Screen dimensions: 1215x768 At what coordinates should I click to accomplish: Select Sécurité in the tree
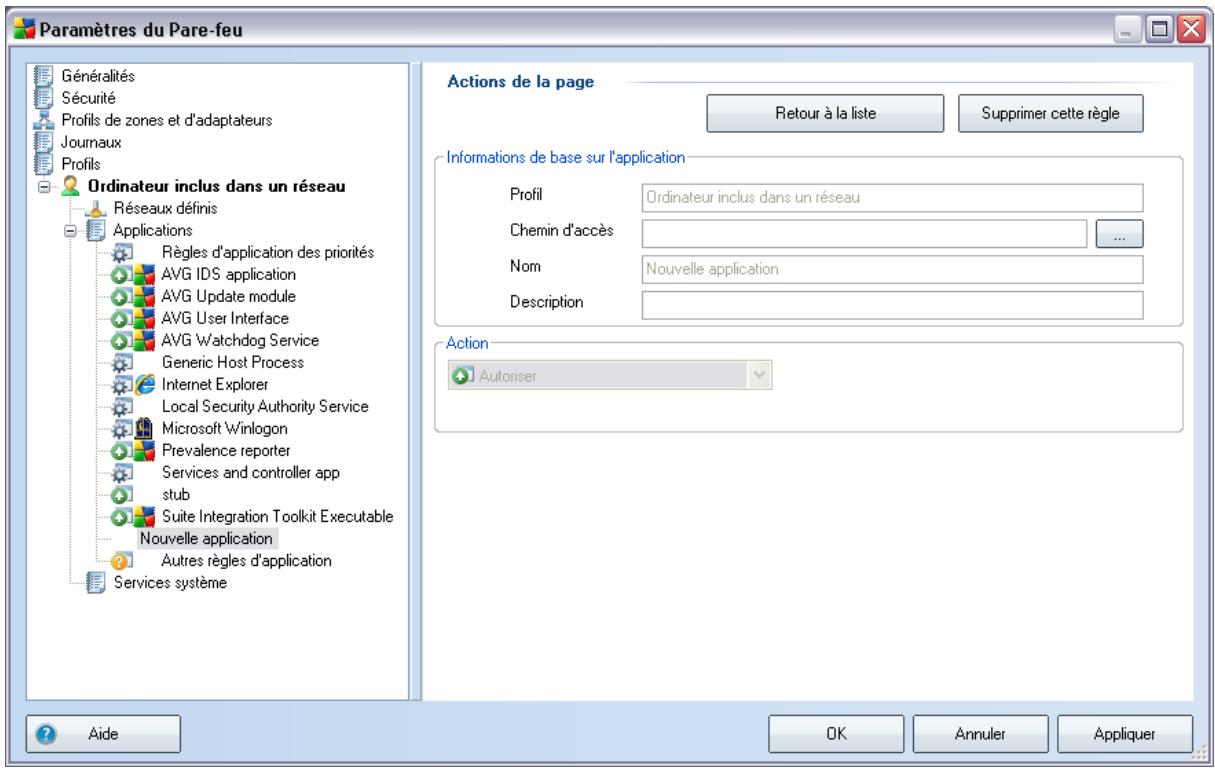(88, 97)
